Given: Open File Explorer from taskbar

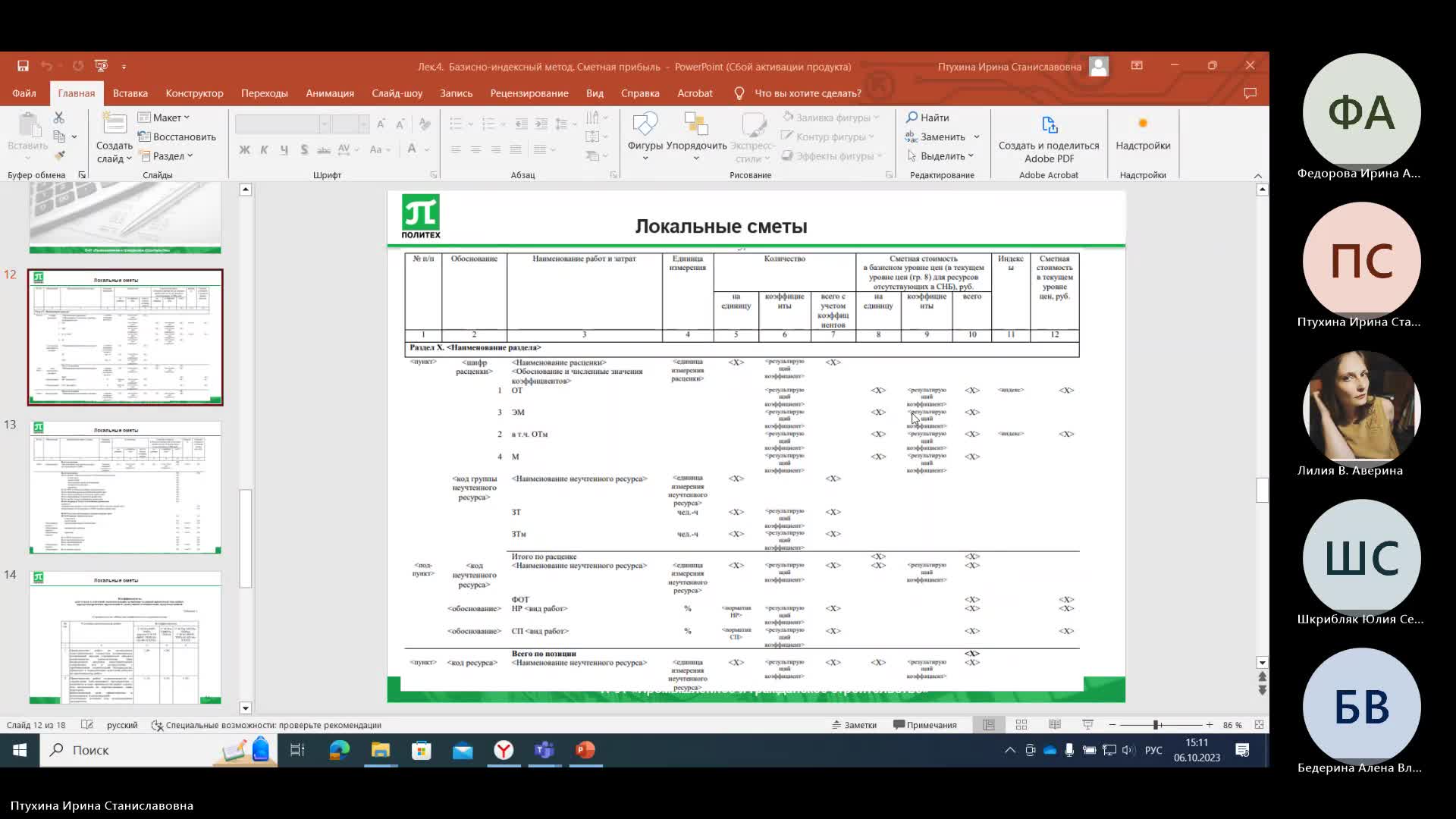Looking at the screenshot, I should 381,750.
